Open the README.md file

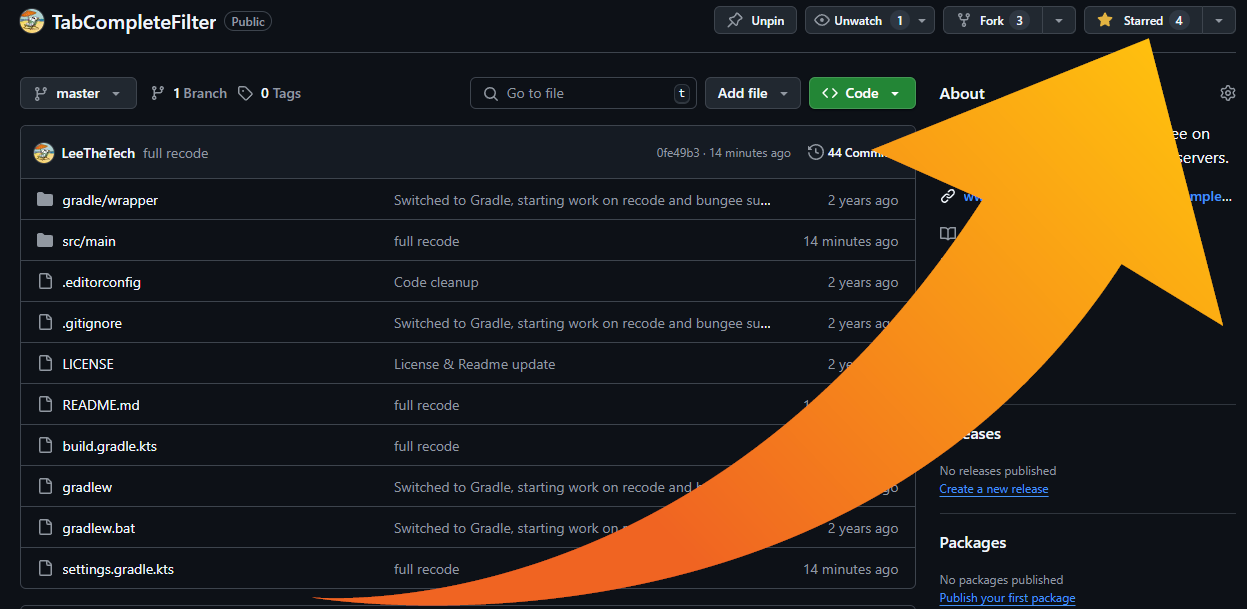[101, 405]
